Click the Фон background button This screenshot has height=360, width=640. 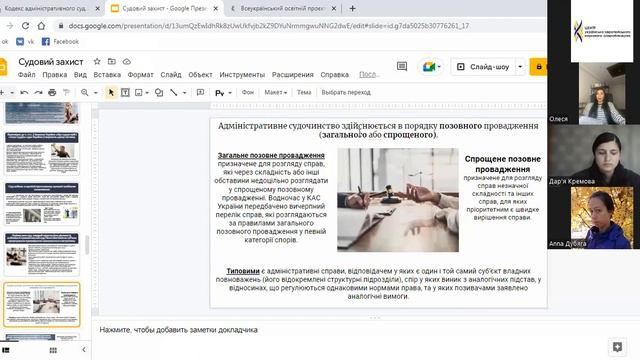tap(248, 93)
